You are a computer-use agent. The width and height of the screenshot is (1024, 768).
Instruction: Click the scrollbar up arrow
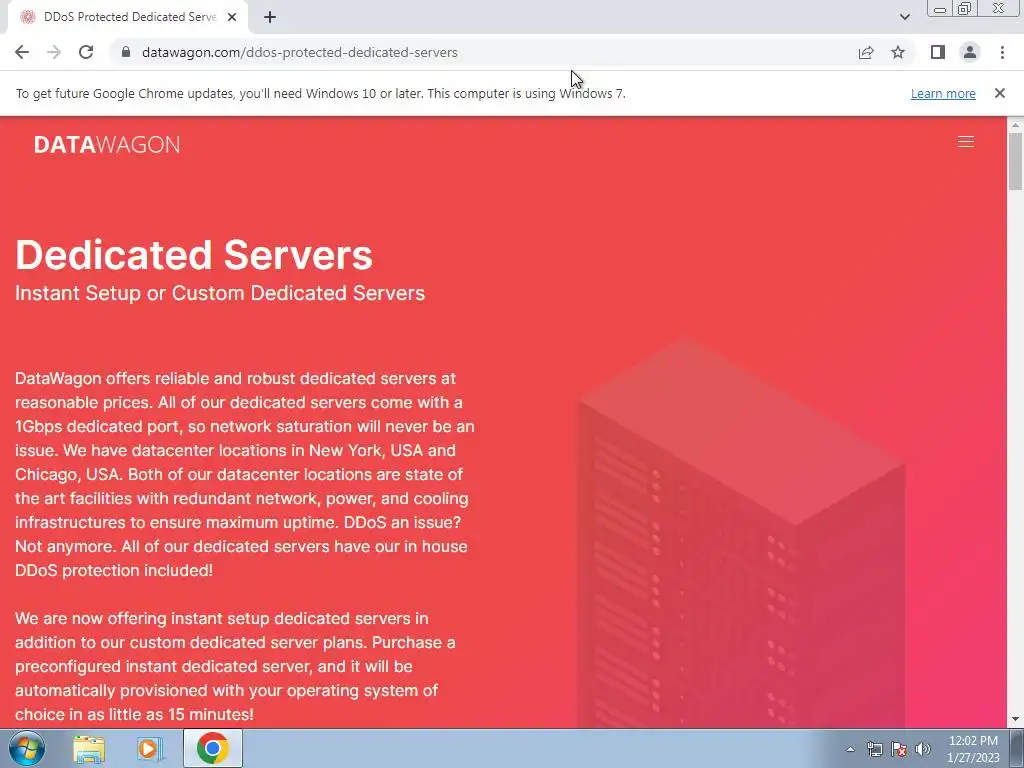(x=1015, y=125)
